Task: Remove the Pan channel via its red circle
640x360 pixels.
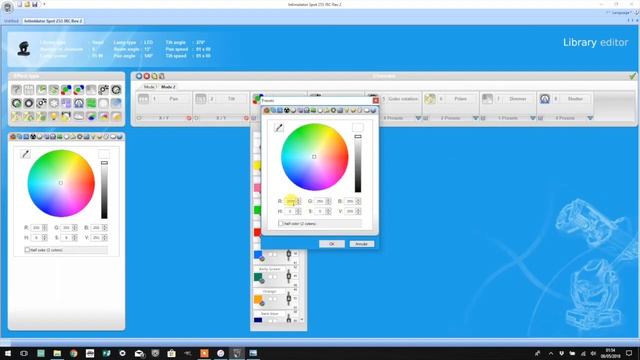Action: tap(189, 118)
